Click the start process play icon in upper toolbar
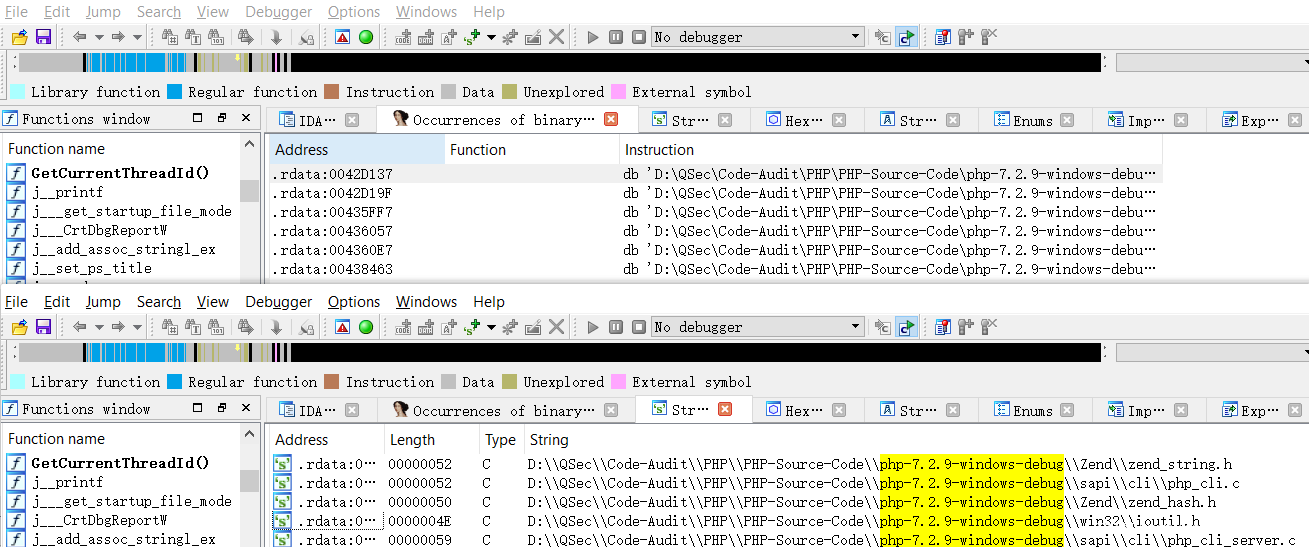 point(593,37)
